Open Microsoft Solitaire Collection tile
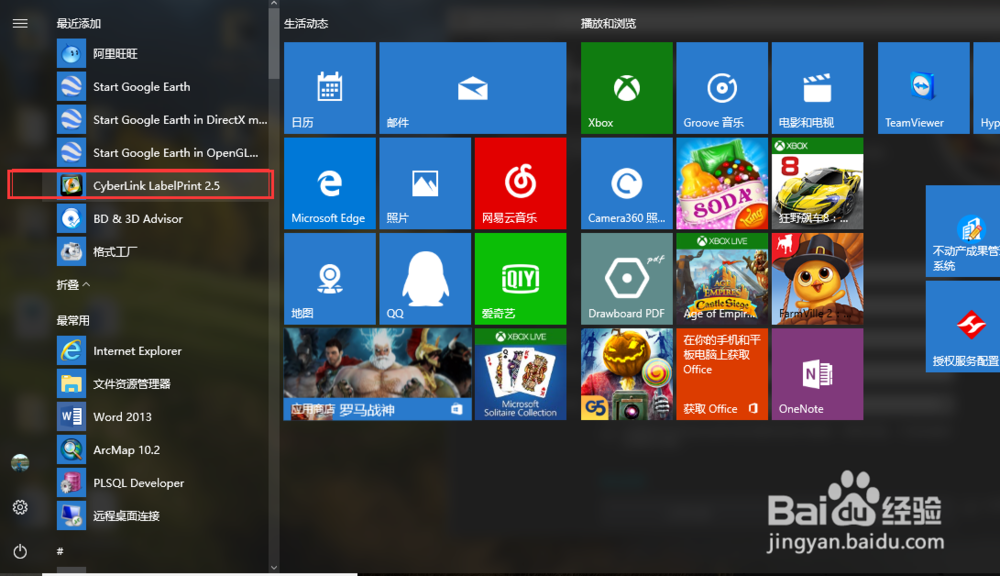This screenshot has width=1000, height=576. pyautogui.click(x=520, y=374)
